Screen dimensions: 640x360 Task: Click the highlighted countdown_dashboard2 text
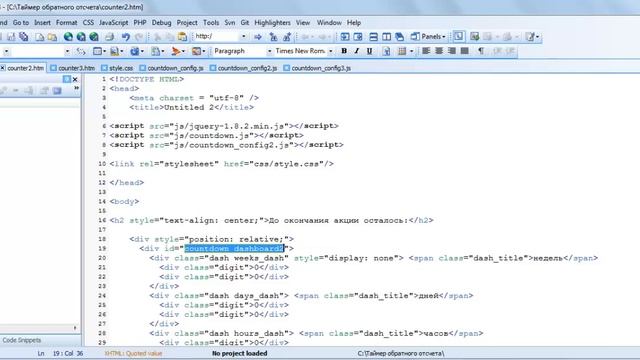(234, 249)
